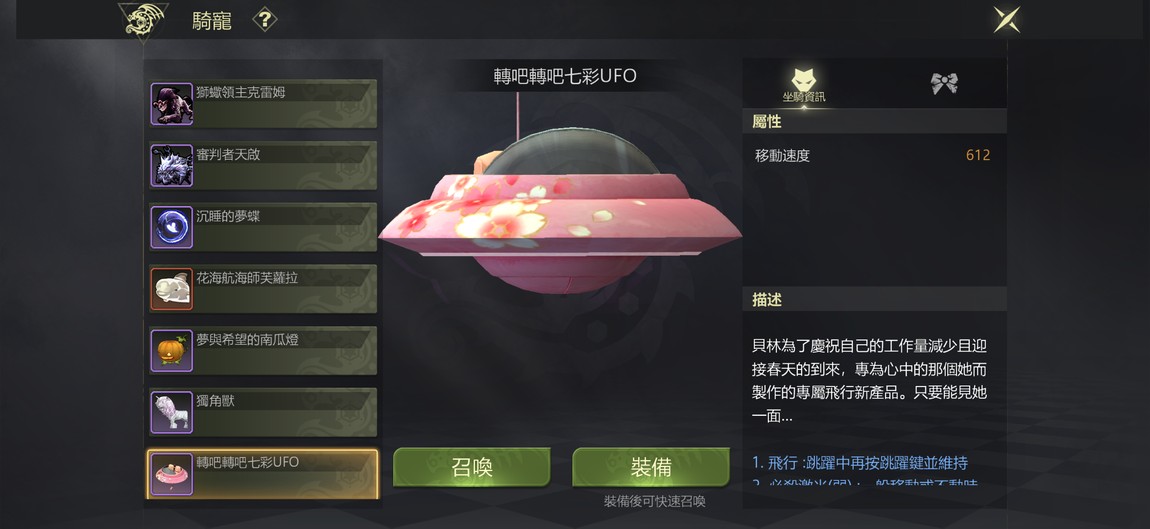This screenshot has height=529, width=1150.
Task: Pick the 花海航海師芙蘿拉 mount icon
Action: click(x=172, y=288)
